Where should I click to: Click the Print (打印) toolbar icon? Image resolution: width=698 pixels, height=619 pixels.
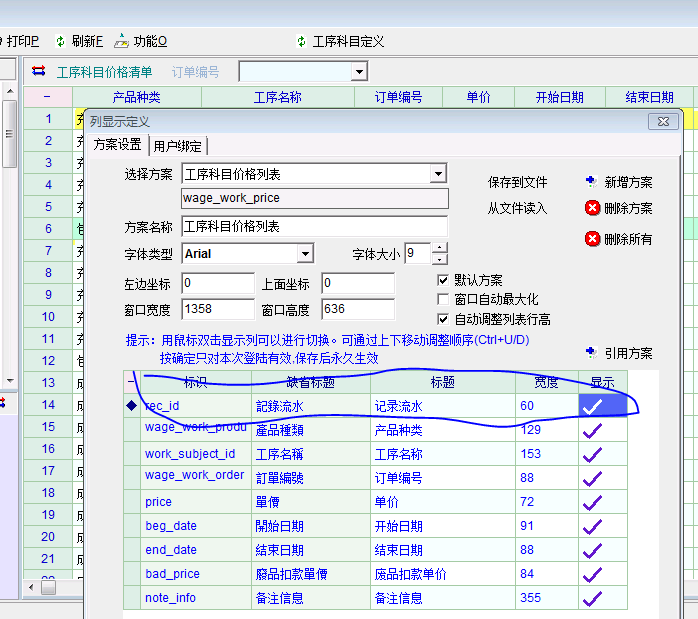pyautogui.click(x=22, y=41)
